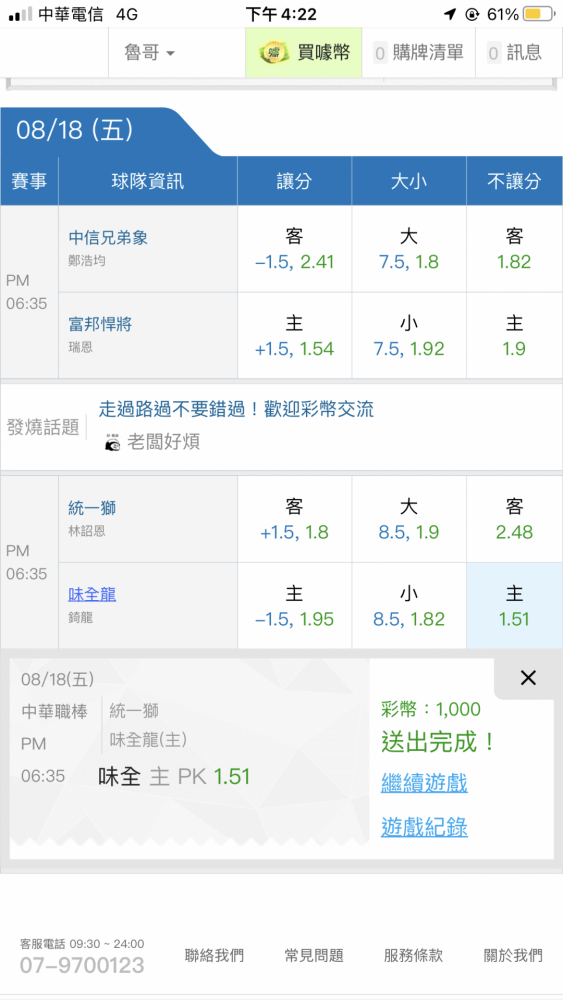Choose 統一獅 客 moneyline 2.48
The height and width of the screenshot is (1000, 563).
click(x=515, y=519)
